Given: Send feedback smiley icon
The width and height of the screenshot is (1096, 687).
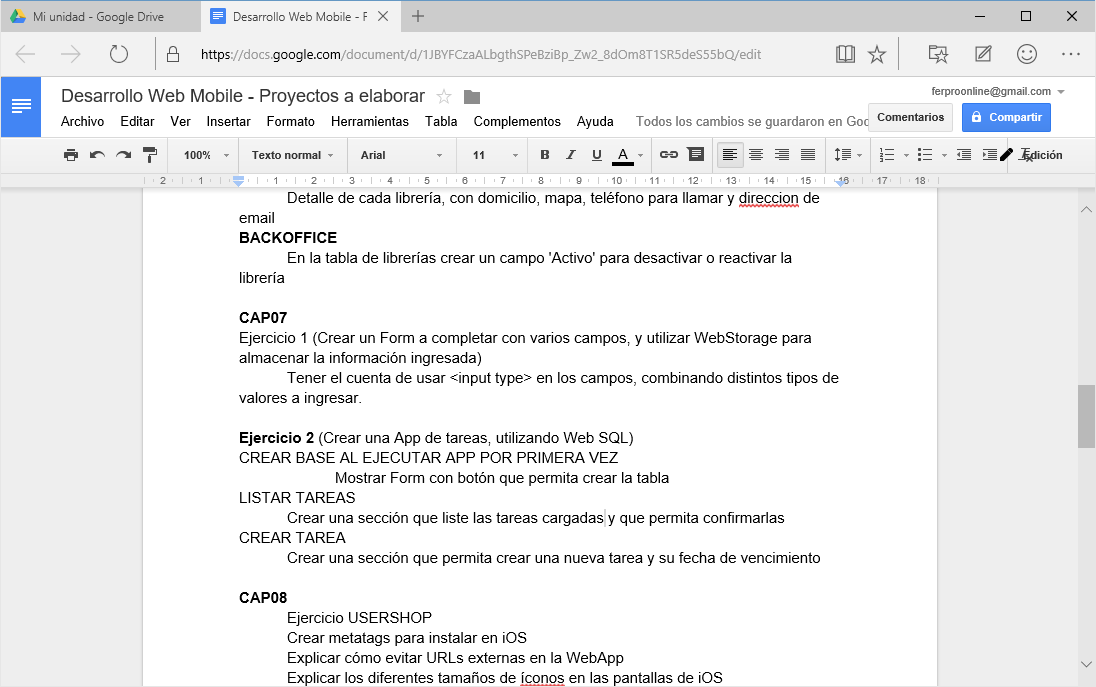Looking at the screenshot, I should point(1027,54).
